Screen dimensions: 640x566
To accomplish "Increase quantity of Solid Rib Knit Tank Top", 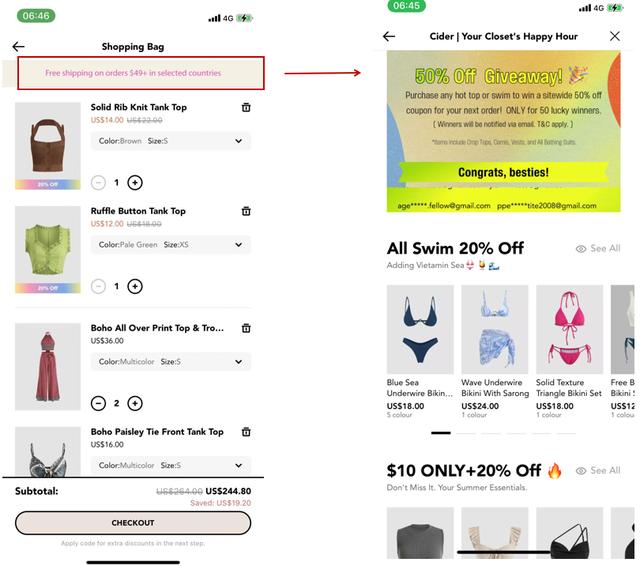I will click(x=135, y=182).
